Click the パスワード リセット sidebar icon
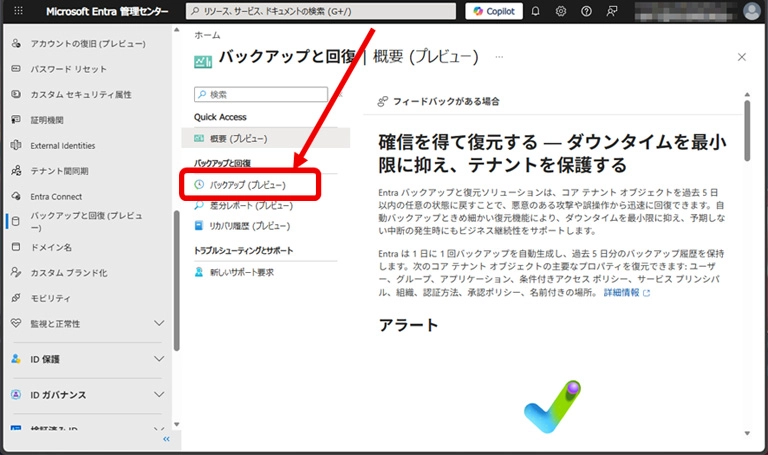 click(x=16, y=69)
